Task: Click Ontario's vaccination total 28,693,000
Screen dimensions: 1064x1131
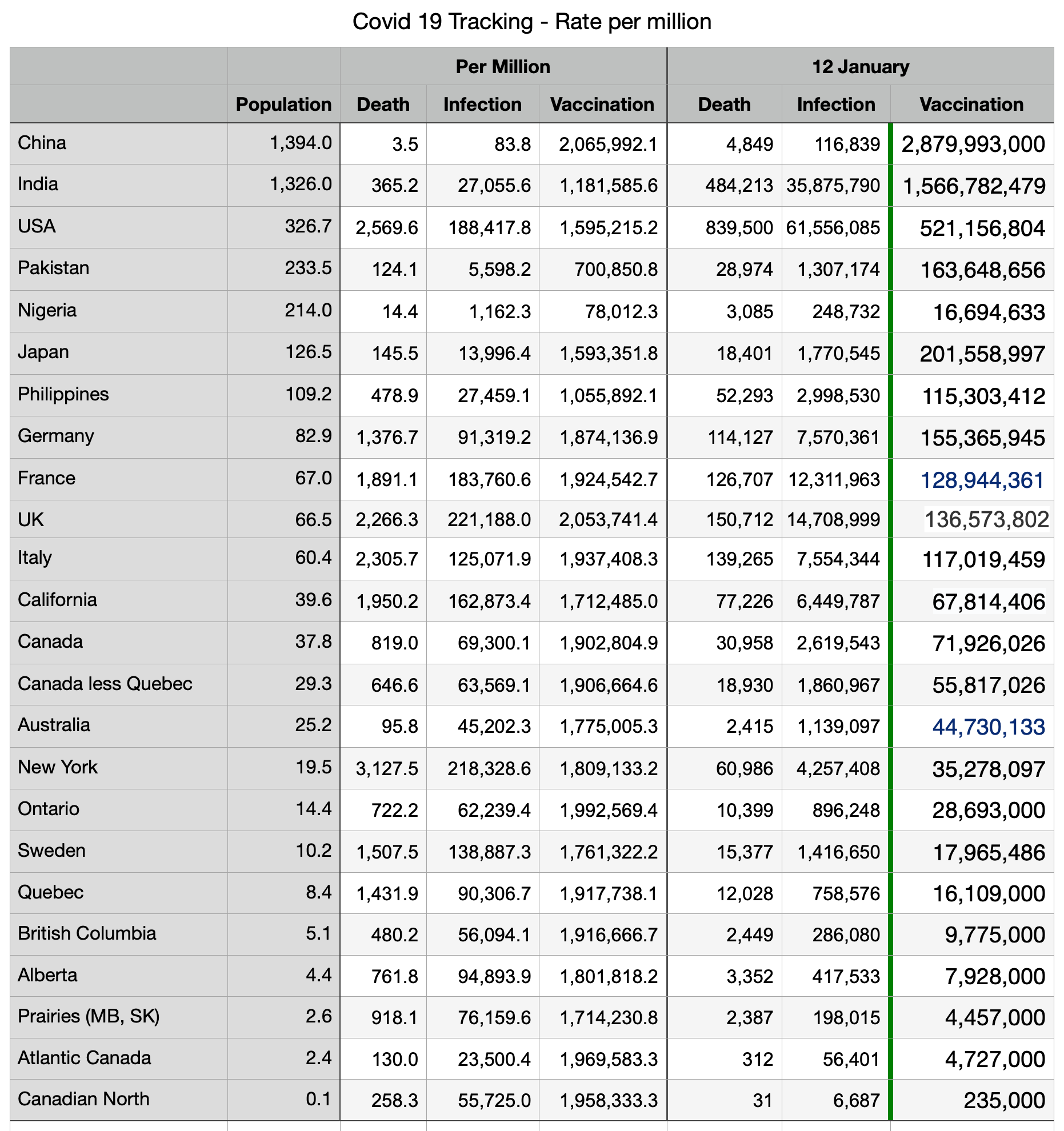Action: tap(988, 810)
